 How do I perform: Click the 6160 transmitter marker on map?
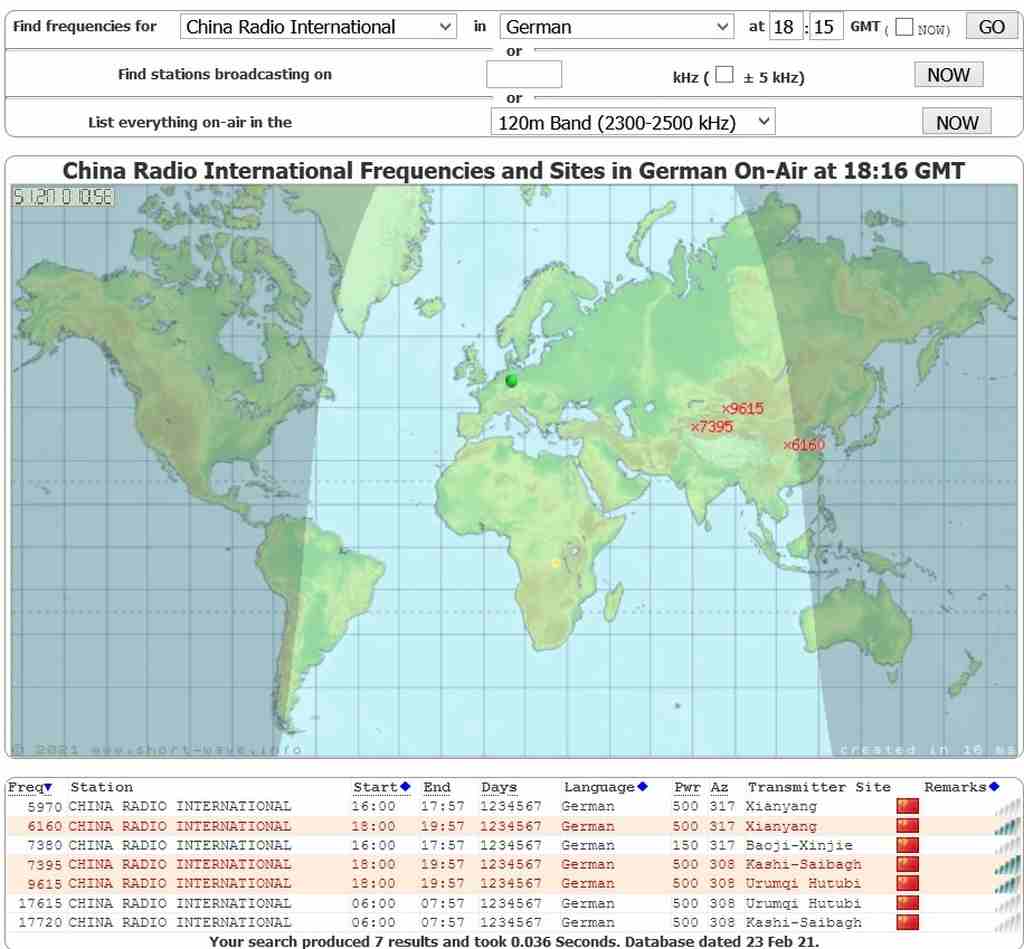tap(804, 445)
